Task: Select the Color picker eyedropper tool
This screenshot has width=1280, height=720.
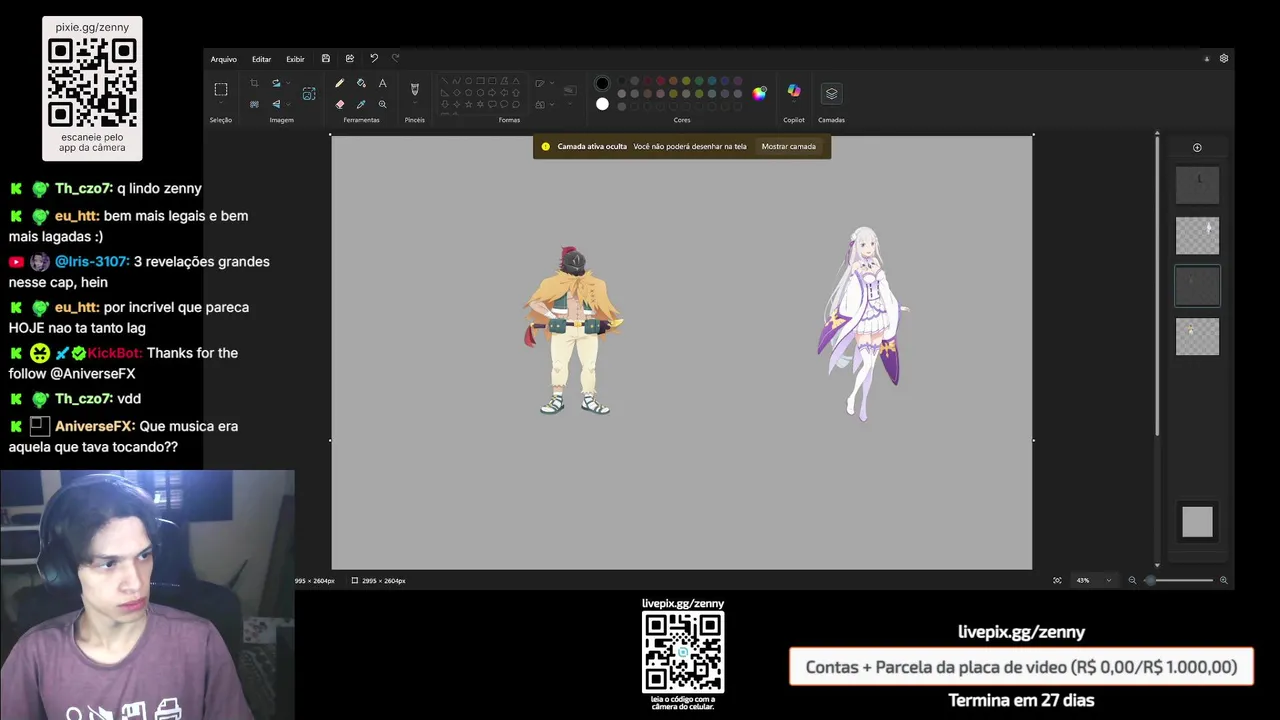Action: [361, 104]
